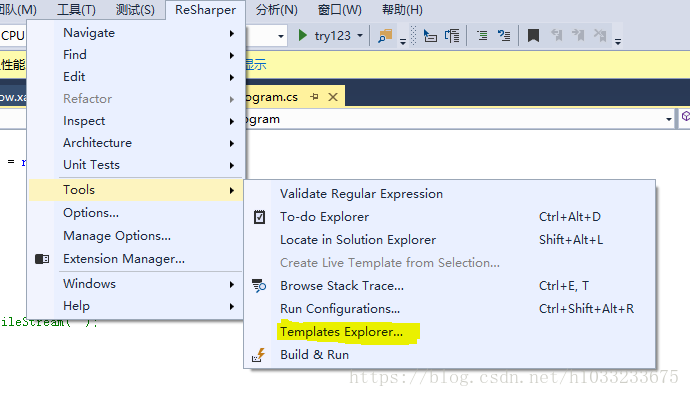Screen dimensions: 690x397
Task: Expand the Edit submenu arrow
Action: coord(231,77)
